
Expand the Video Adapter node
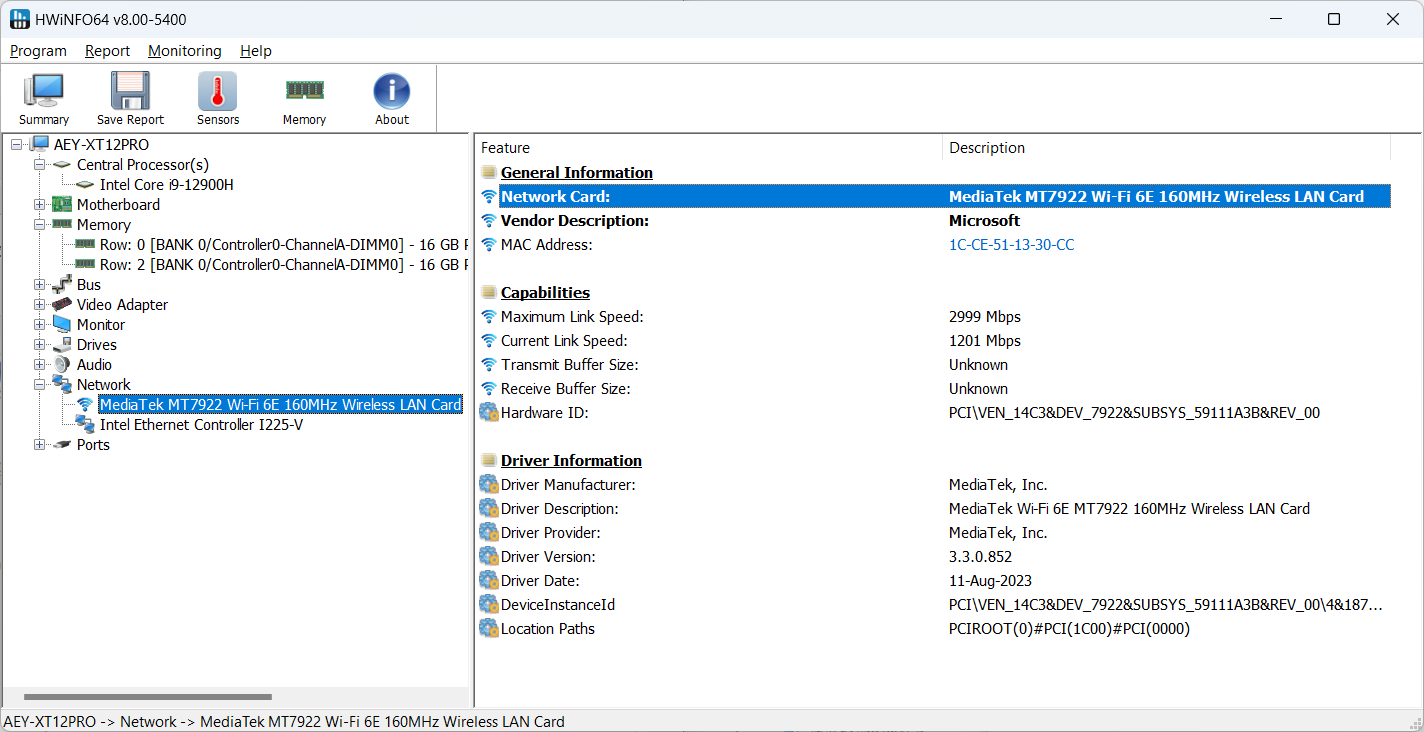40,305
